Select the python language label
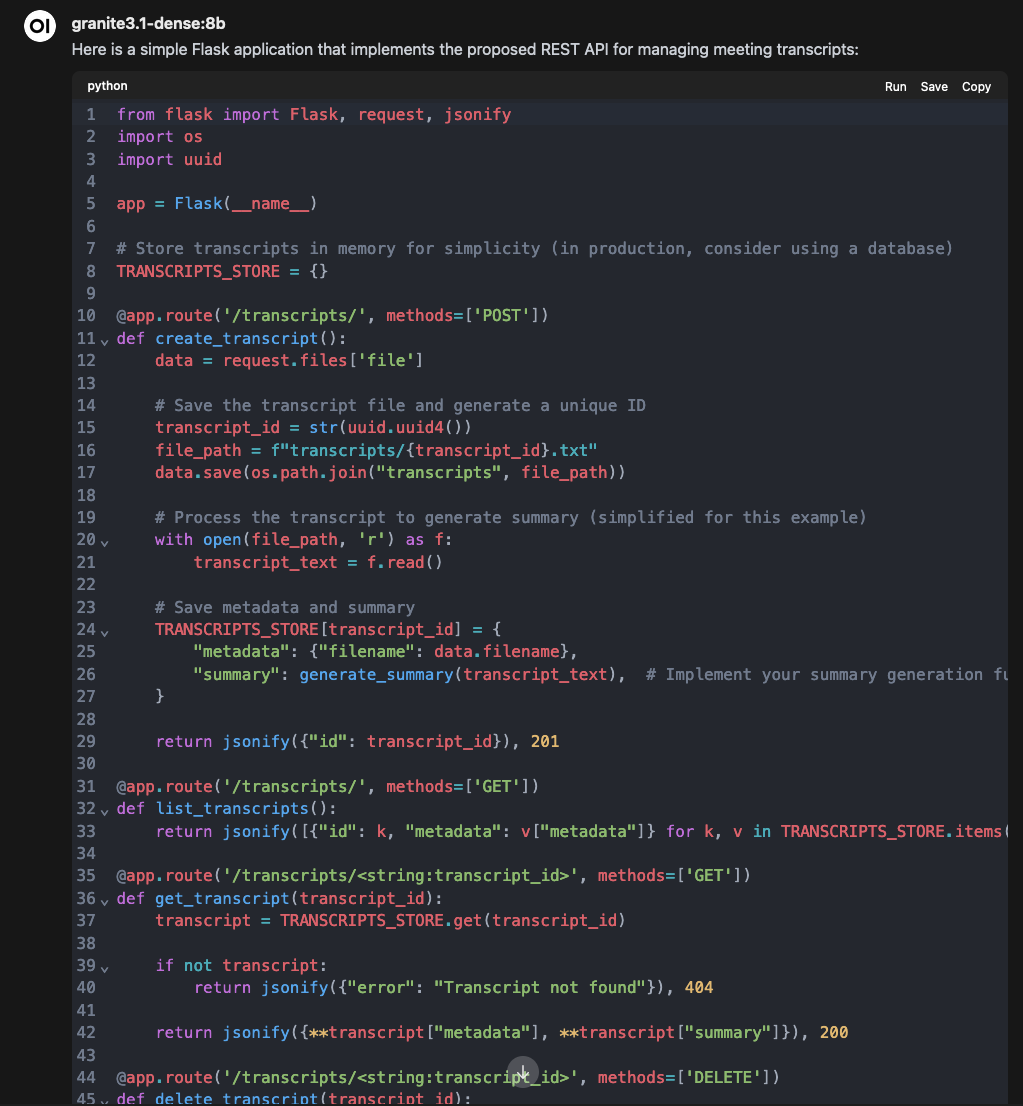Image resolution: width=1023 pixels, height=1106 pixels. tap(106, 86)
